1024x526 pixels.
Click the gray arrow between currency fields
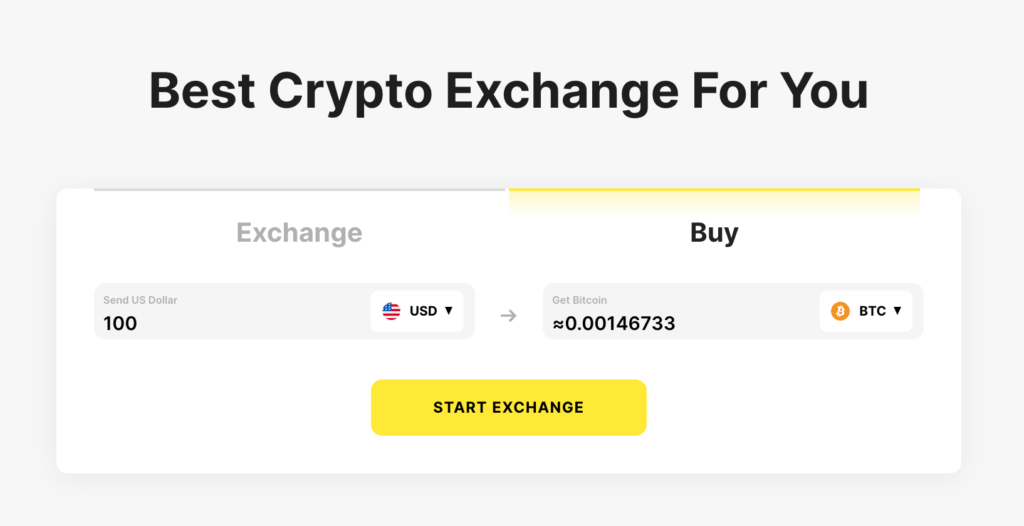click(x=508, y=316)
